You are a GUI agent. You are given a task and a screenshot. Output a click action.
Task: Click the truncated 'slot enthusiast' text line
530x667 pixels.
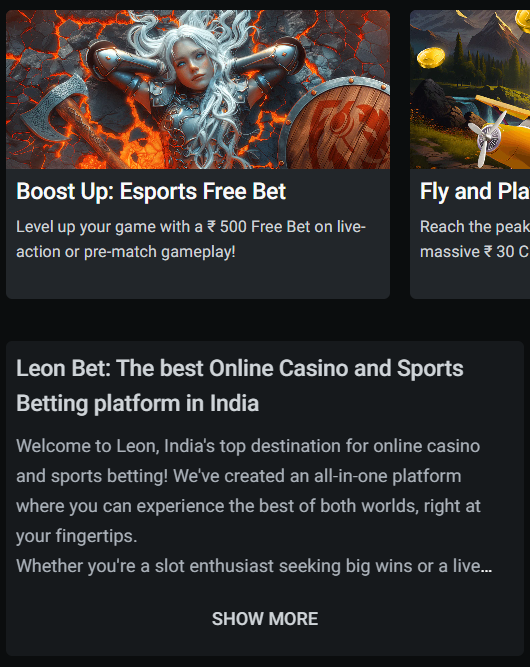pos(254,566)
